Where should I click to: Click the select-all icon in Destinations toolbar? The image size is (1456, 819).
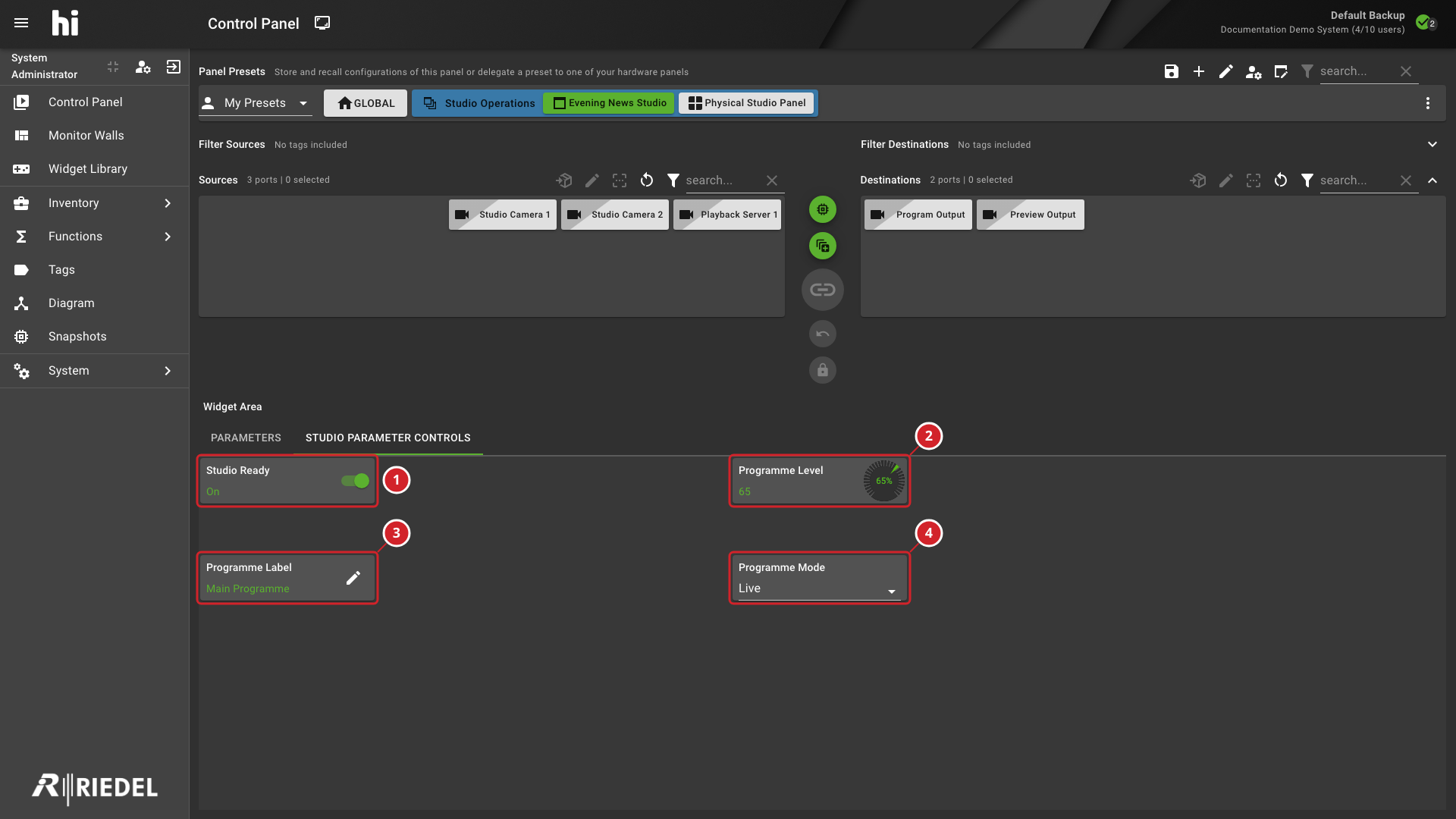pyautogui.click(x=1254, y=180)
